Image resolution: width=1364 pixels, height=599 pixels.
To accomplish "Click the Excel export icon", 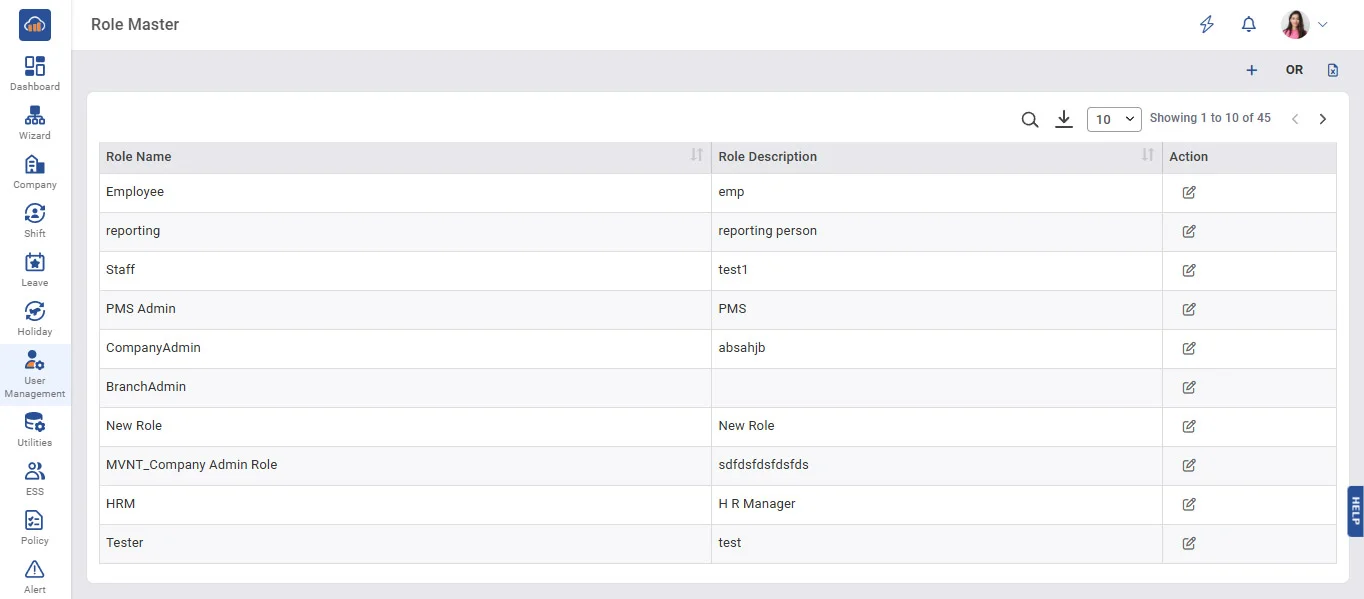I will point(1332,70).
